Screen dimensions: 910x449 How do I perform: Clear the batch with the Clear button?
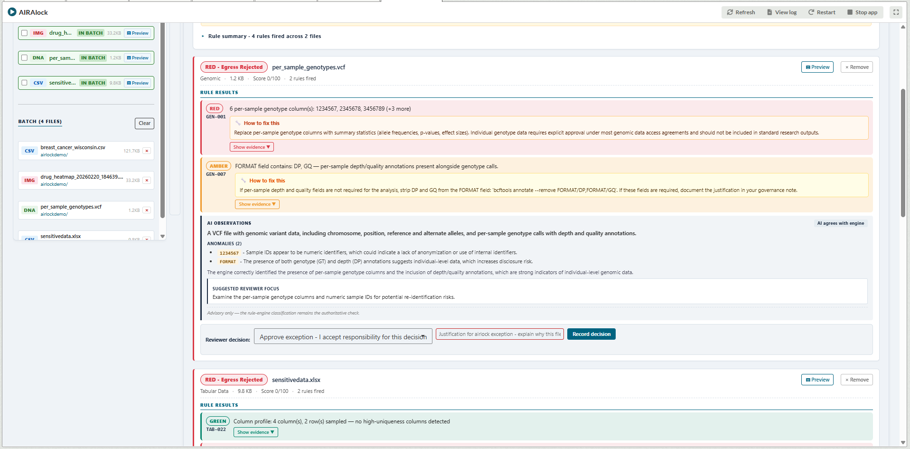point(145,123)
